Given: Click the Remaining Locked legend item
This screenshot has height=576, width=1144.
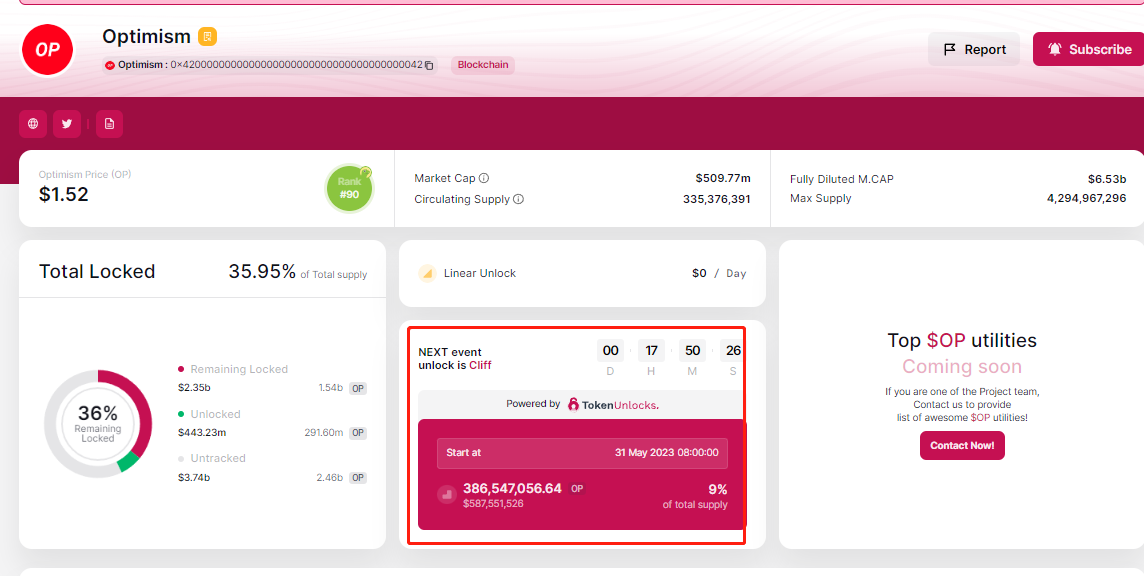Looking at the screenshot, I should tap(233, 369).
